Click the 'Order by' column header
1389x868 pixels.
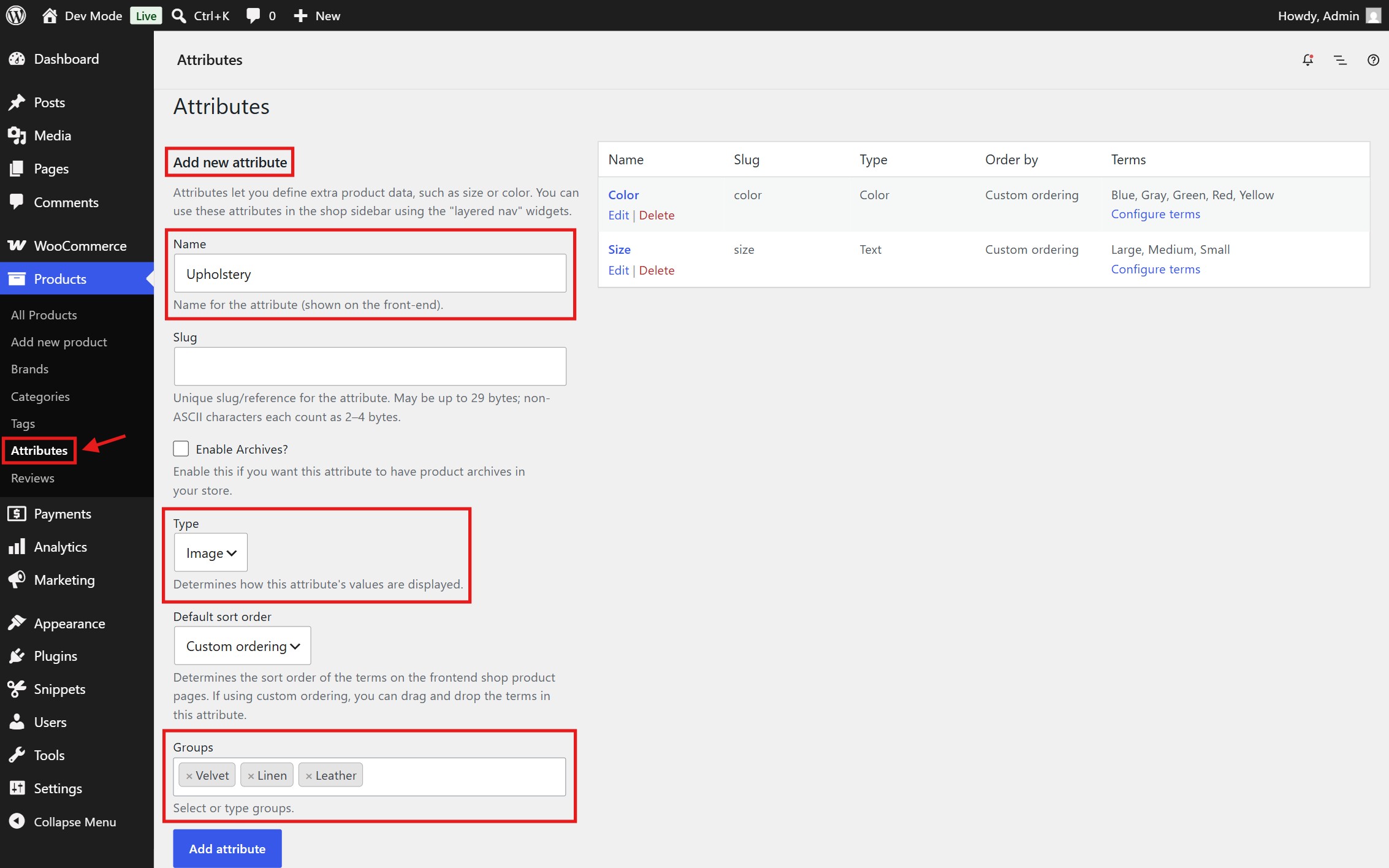click(x=1011, y=159)
